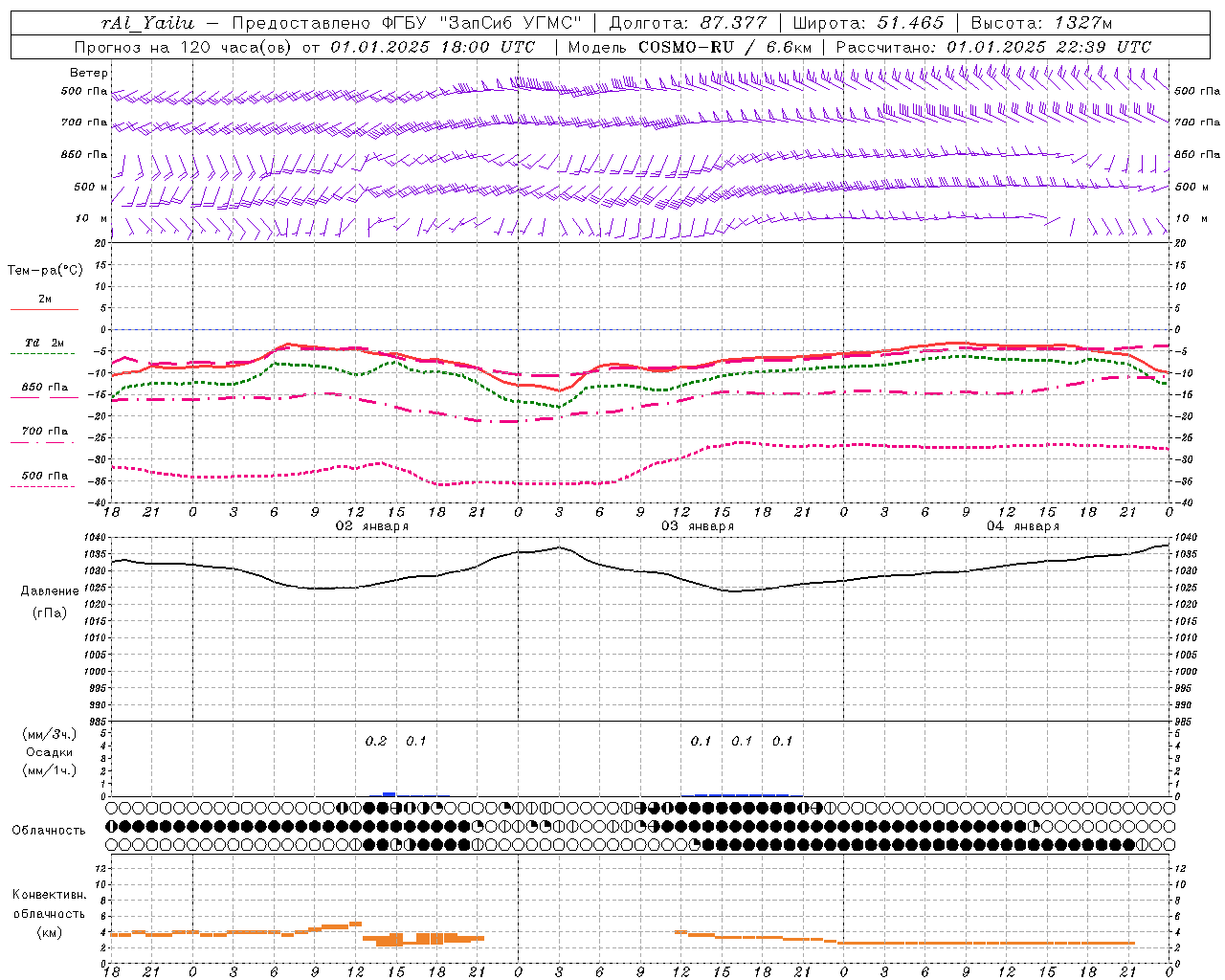This screenshot has width=1225, height=980.
Task: Click the station name rAl_Yailu in header
Action: pyautogui.click(x=147, y=23)
